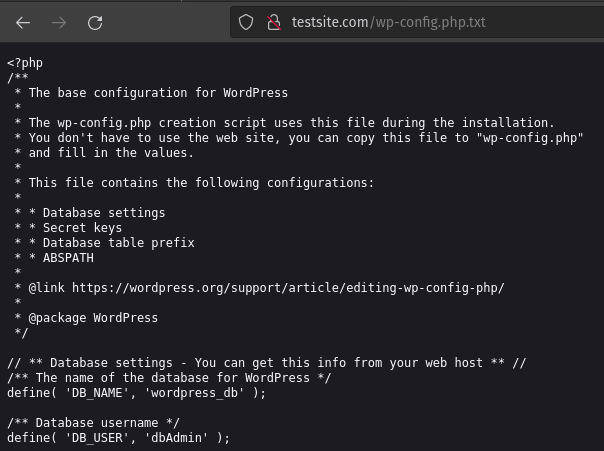The height and width of the screenshot is (451, 604).
Task: Click the 'dbAdmin' username value
Action: coord(183,438)
